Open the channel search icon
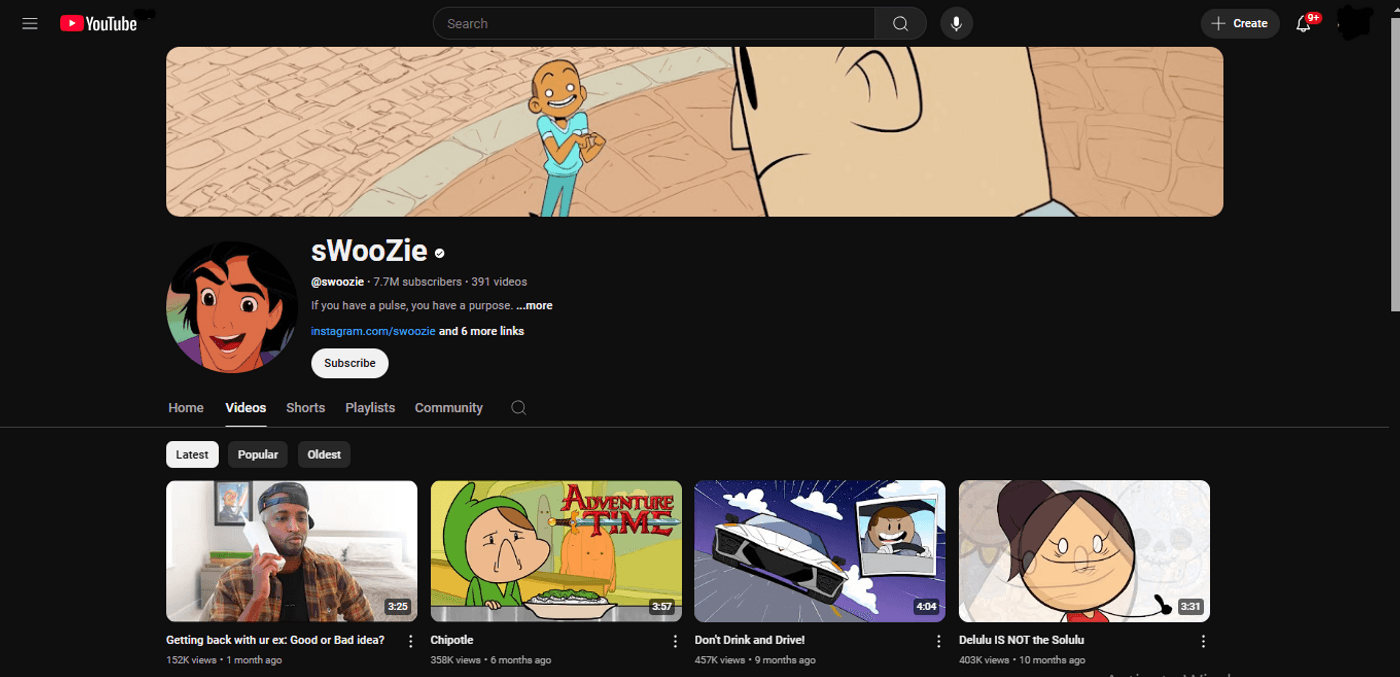This screenshot has height=677, width=1400. click(x=518, y=408)
